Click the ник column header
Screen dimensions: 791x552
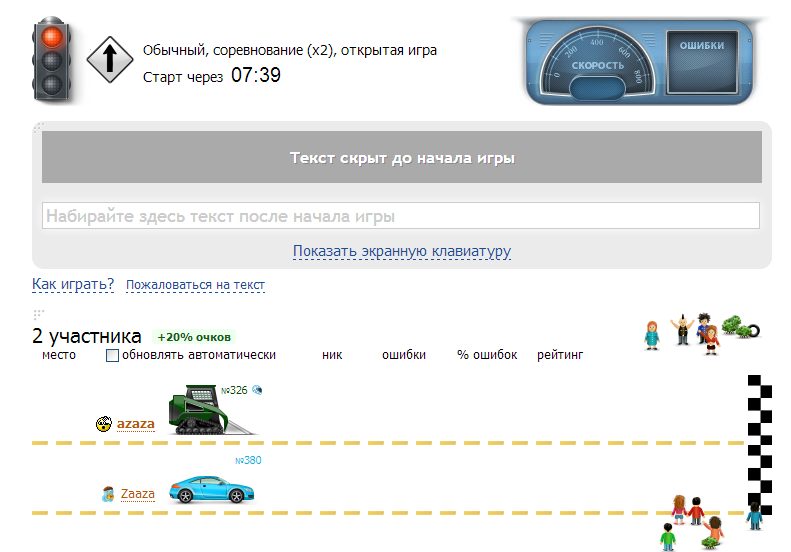332,355
